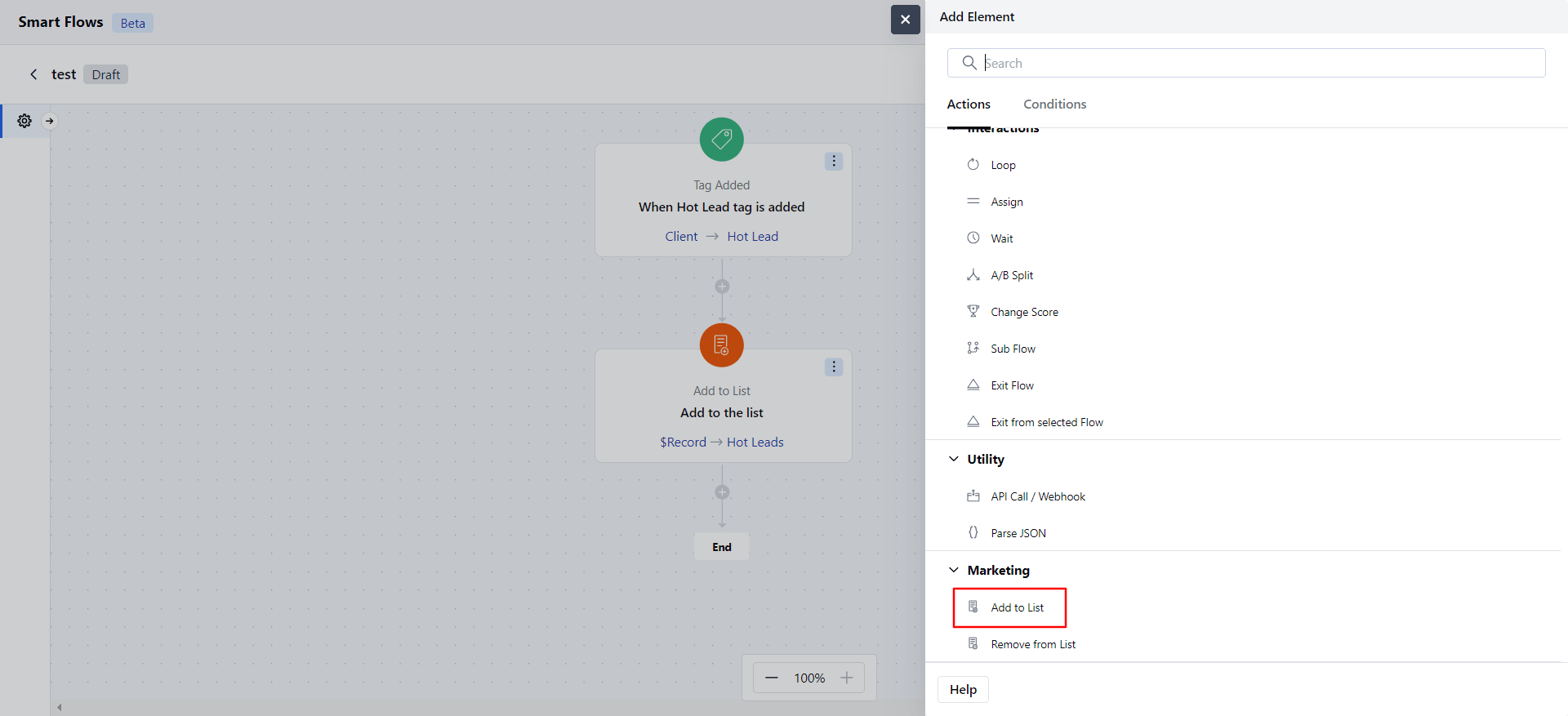Viewport: 1568px width, 716px height.
Task: Zoom in the canvas with plus button
Action: (x=847, y=678)
